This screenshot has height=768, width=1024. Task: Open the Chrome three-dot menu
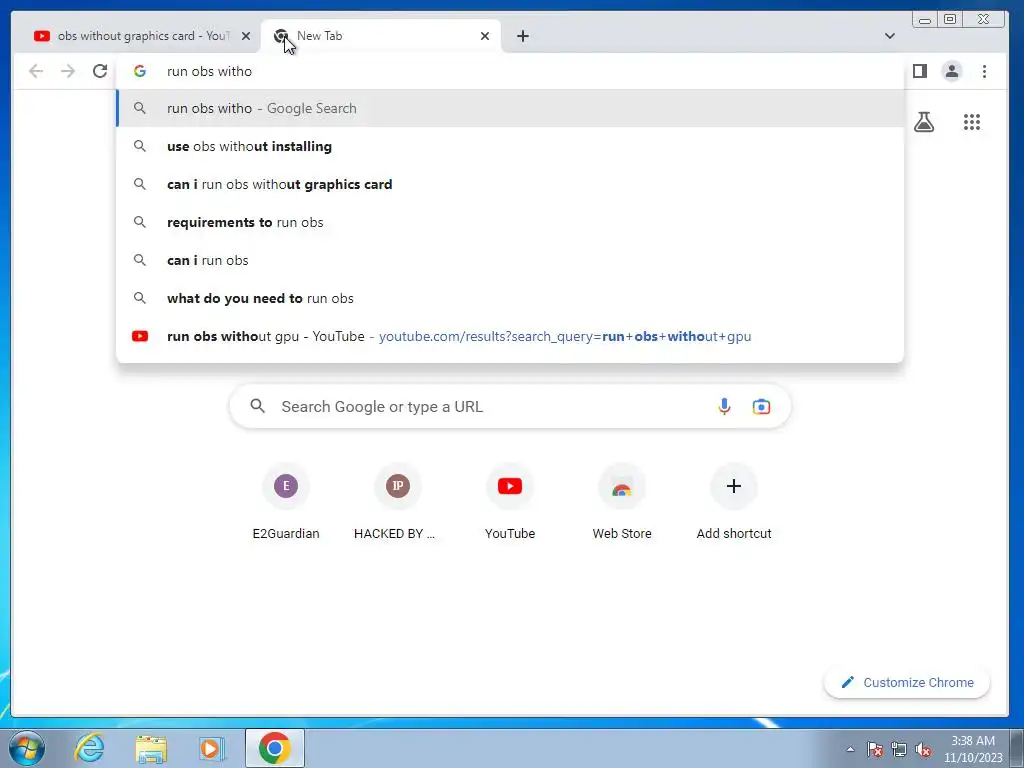point(984,71)
